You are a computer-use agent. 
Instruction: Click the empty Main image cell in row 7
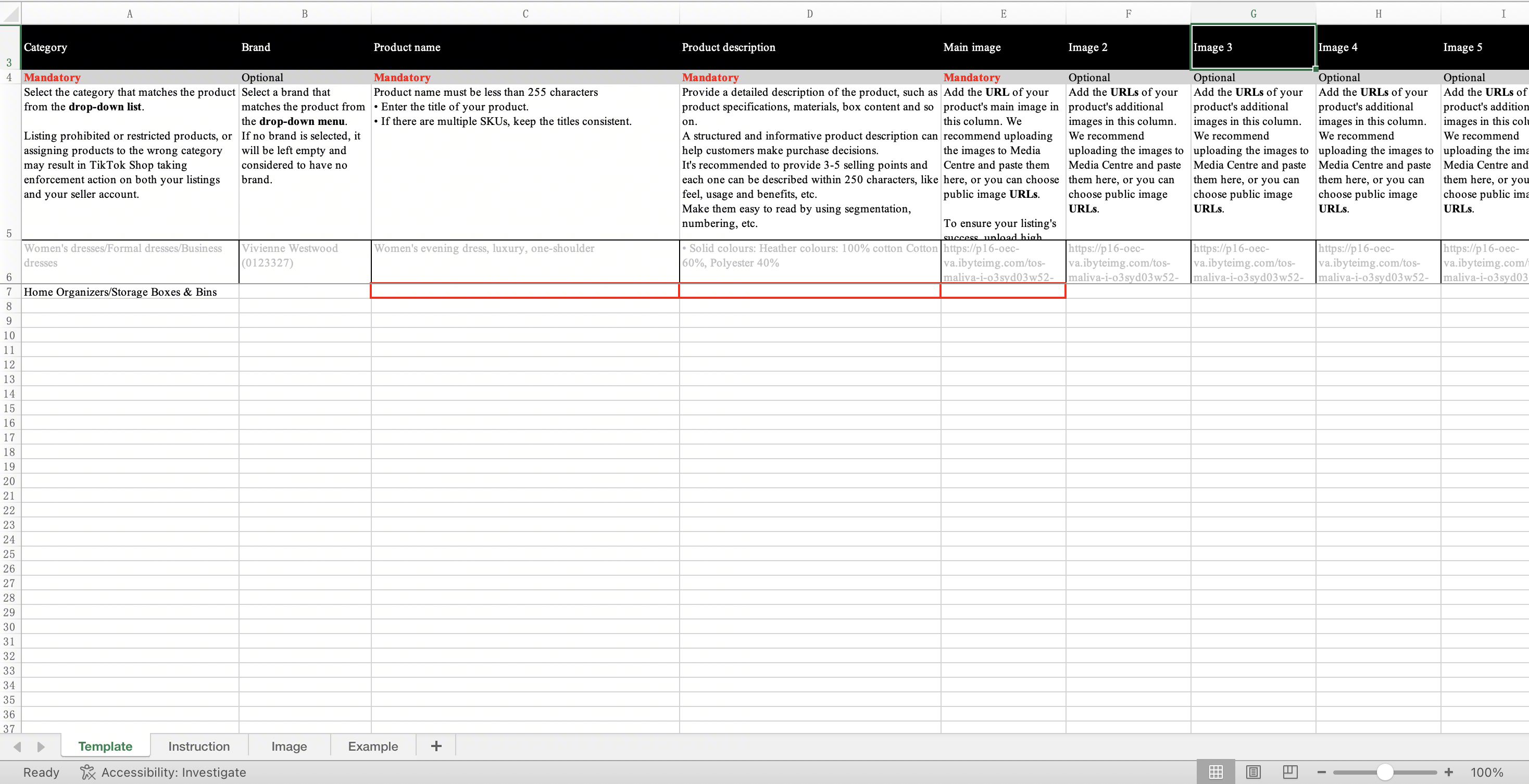point(1003,291)
